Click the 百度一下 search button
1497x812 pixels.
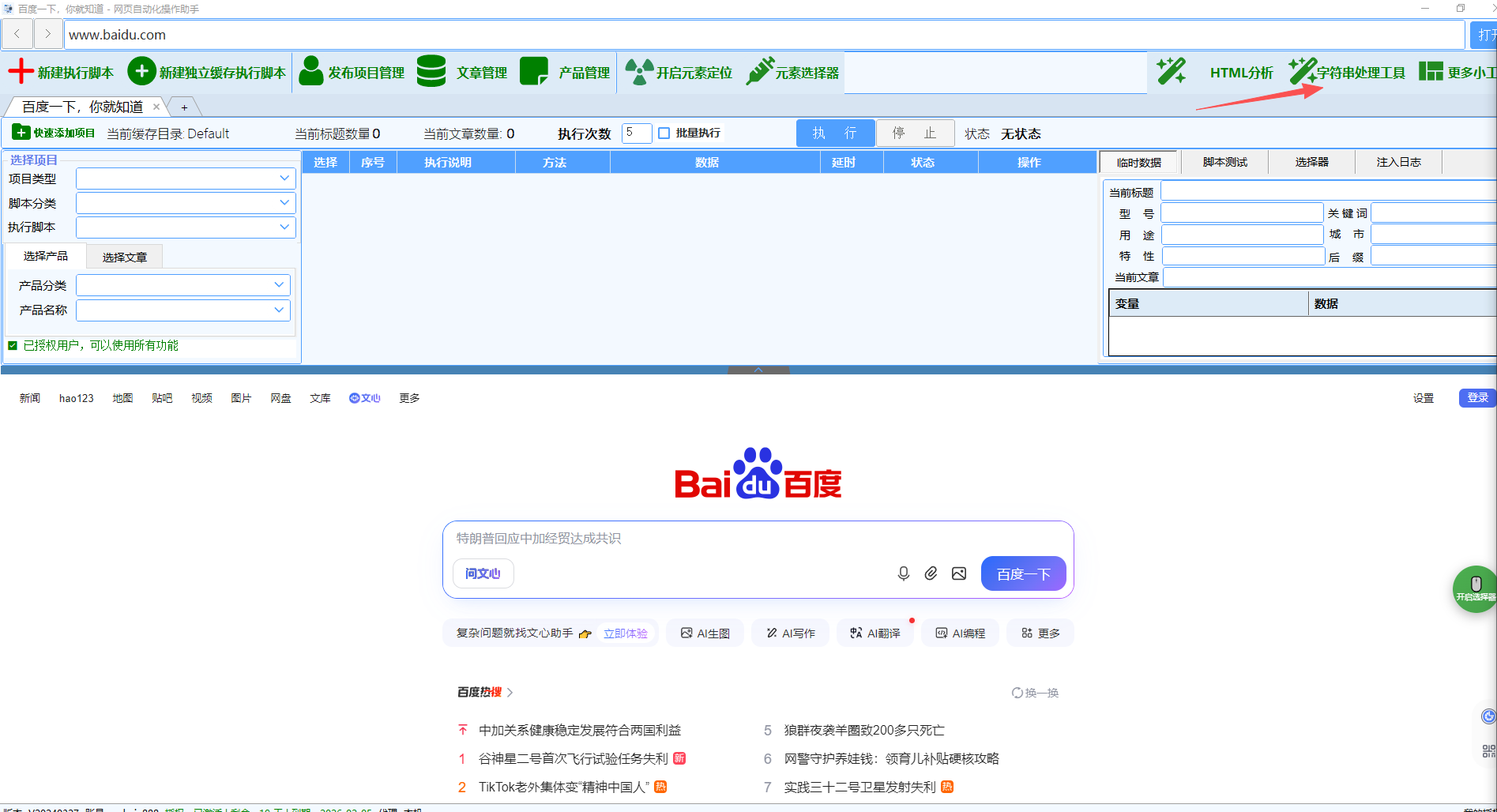pos(1023,573)
